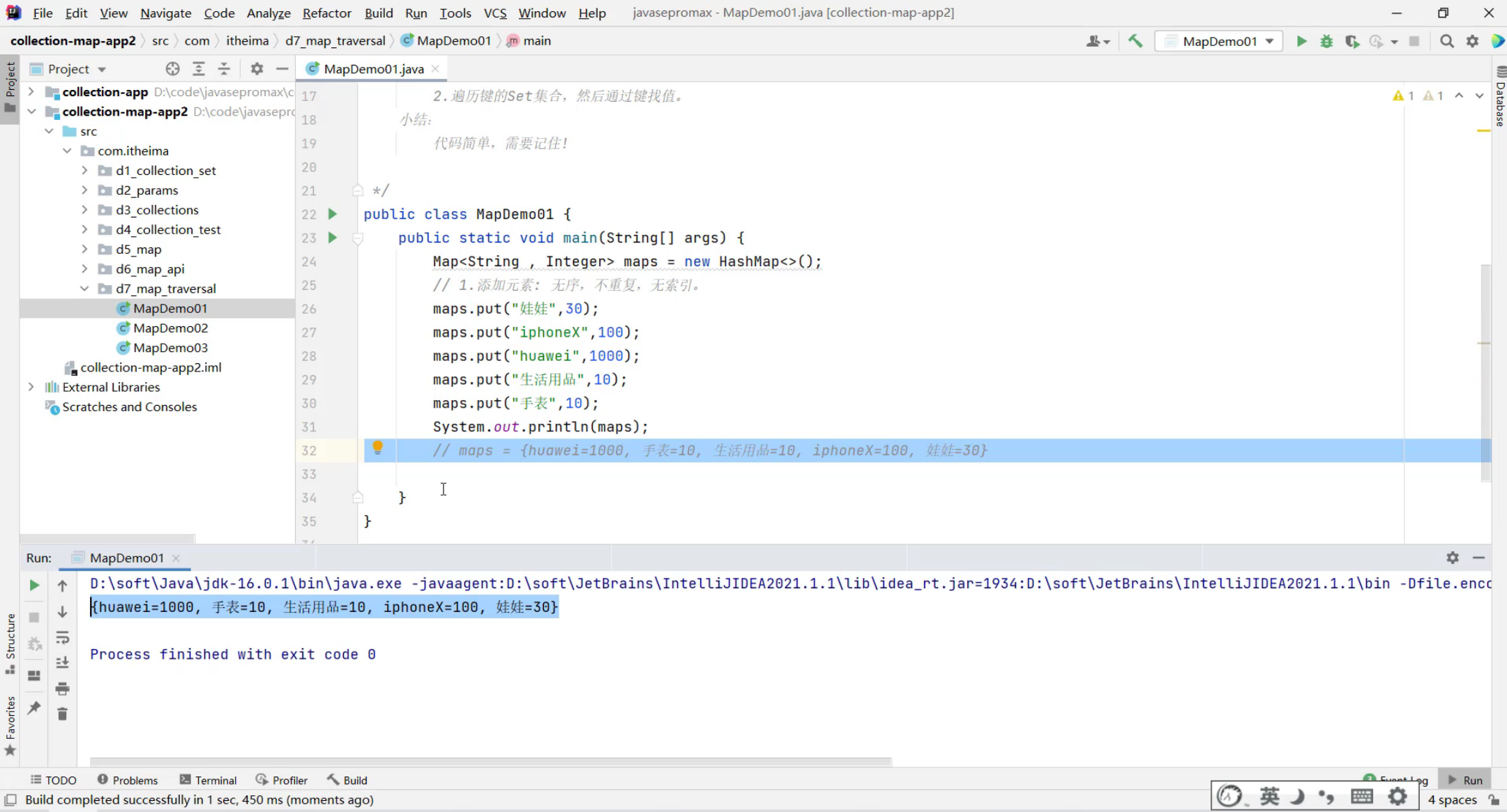Open MapDemo02 file in project tree
Image resolution: width=1507 pixels, height=812 pixels.
170,328
